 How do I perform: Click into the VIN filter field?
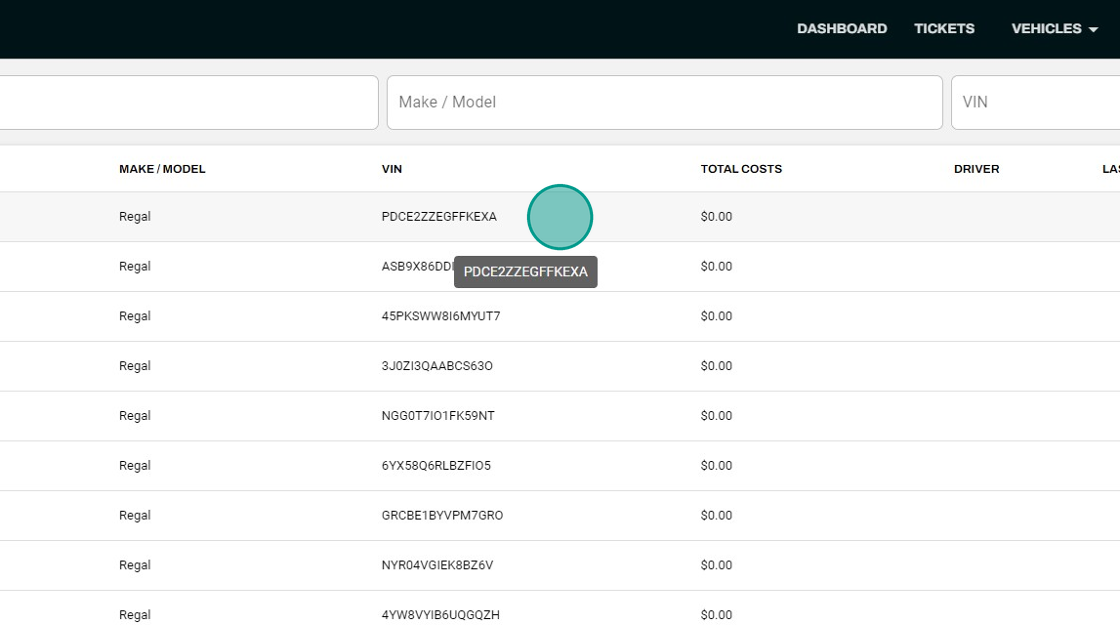tap(1036, 102)
